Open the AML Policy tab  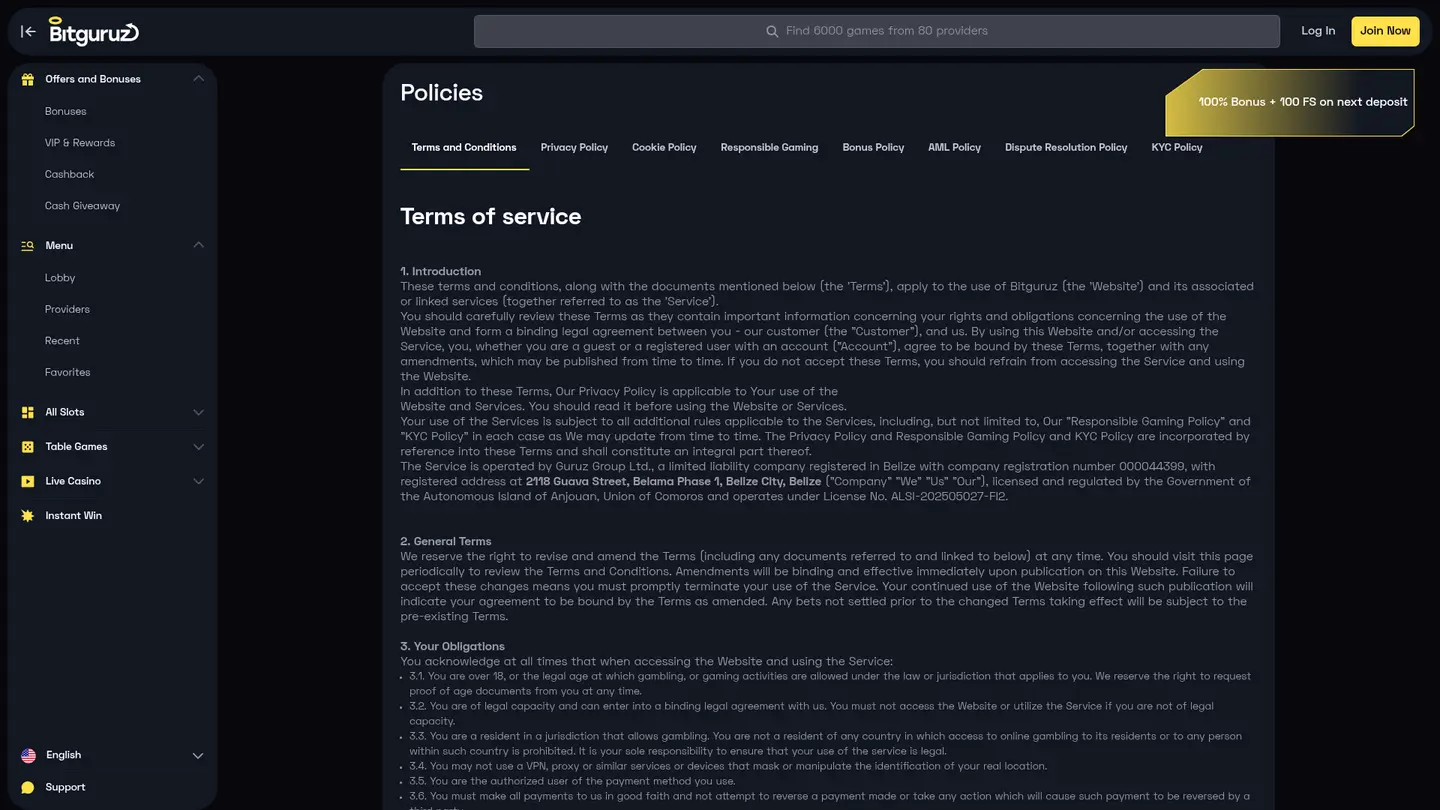click(954, 148)
